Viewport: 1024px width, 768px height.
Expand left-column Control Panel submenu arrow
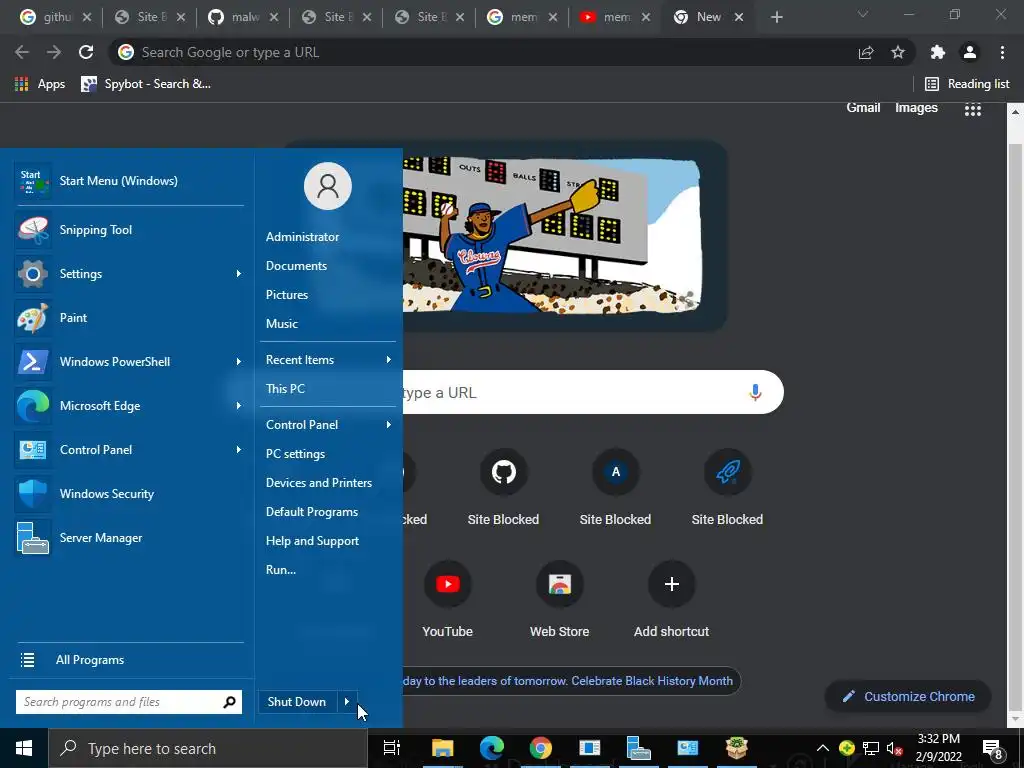click(x=239, y=450)
